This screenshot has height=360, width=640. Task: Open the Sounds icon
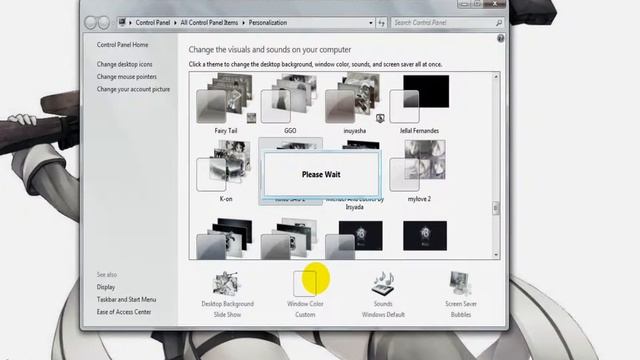click(383, 284)
